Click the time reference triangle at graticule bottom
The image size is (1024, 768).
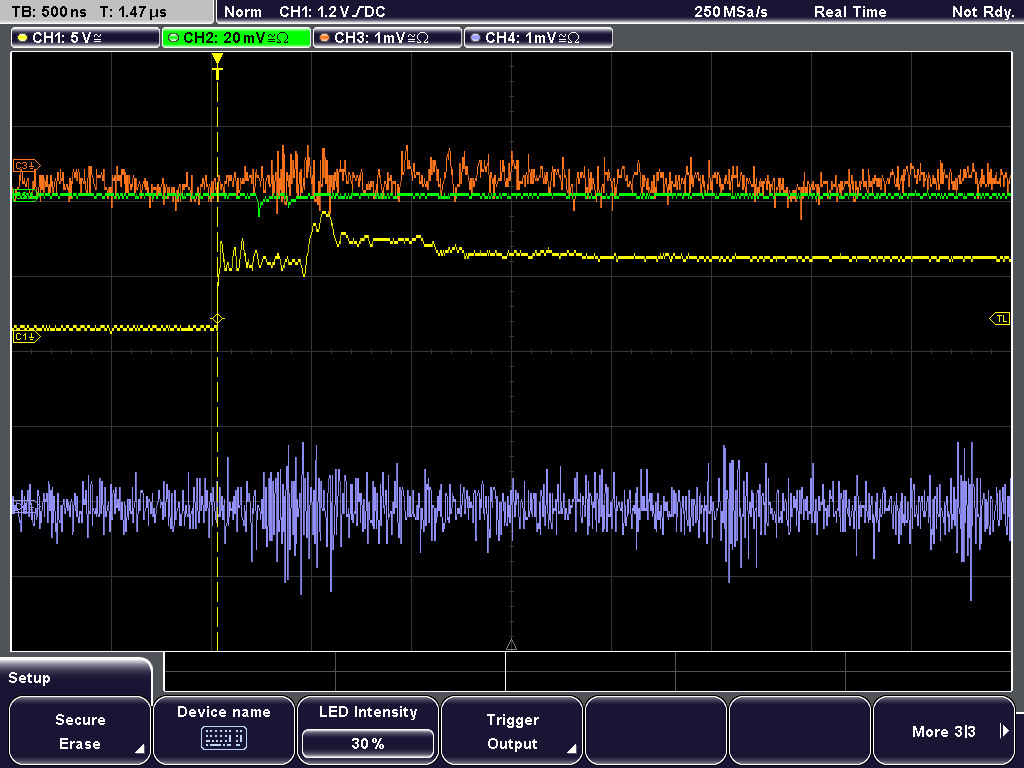511,645
